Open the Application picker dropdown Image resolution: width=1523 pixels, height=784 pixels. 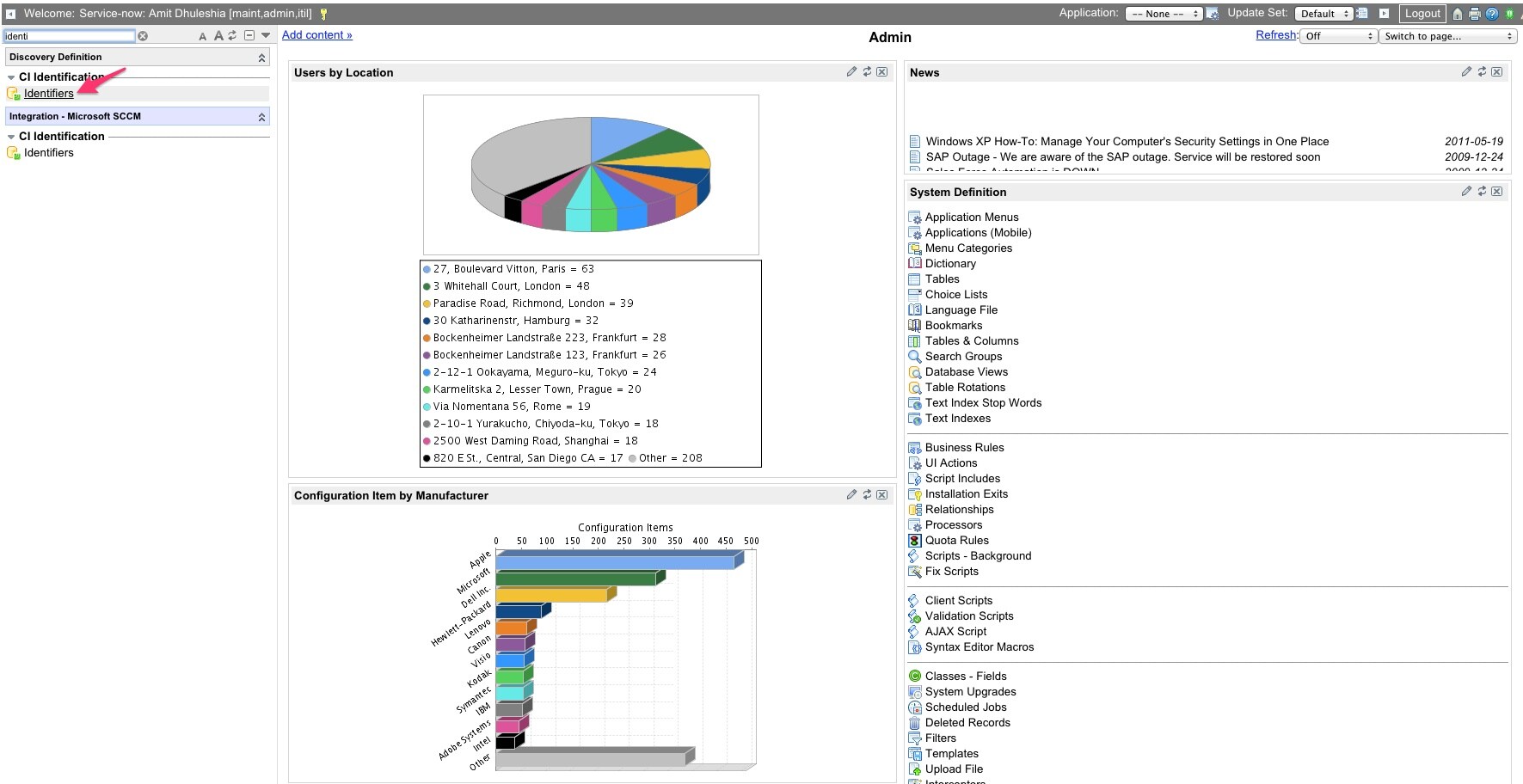(1164, 14)
